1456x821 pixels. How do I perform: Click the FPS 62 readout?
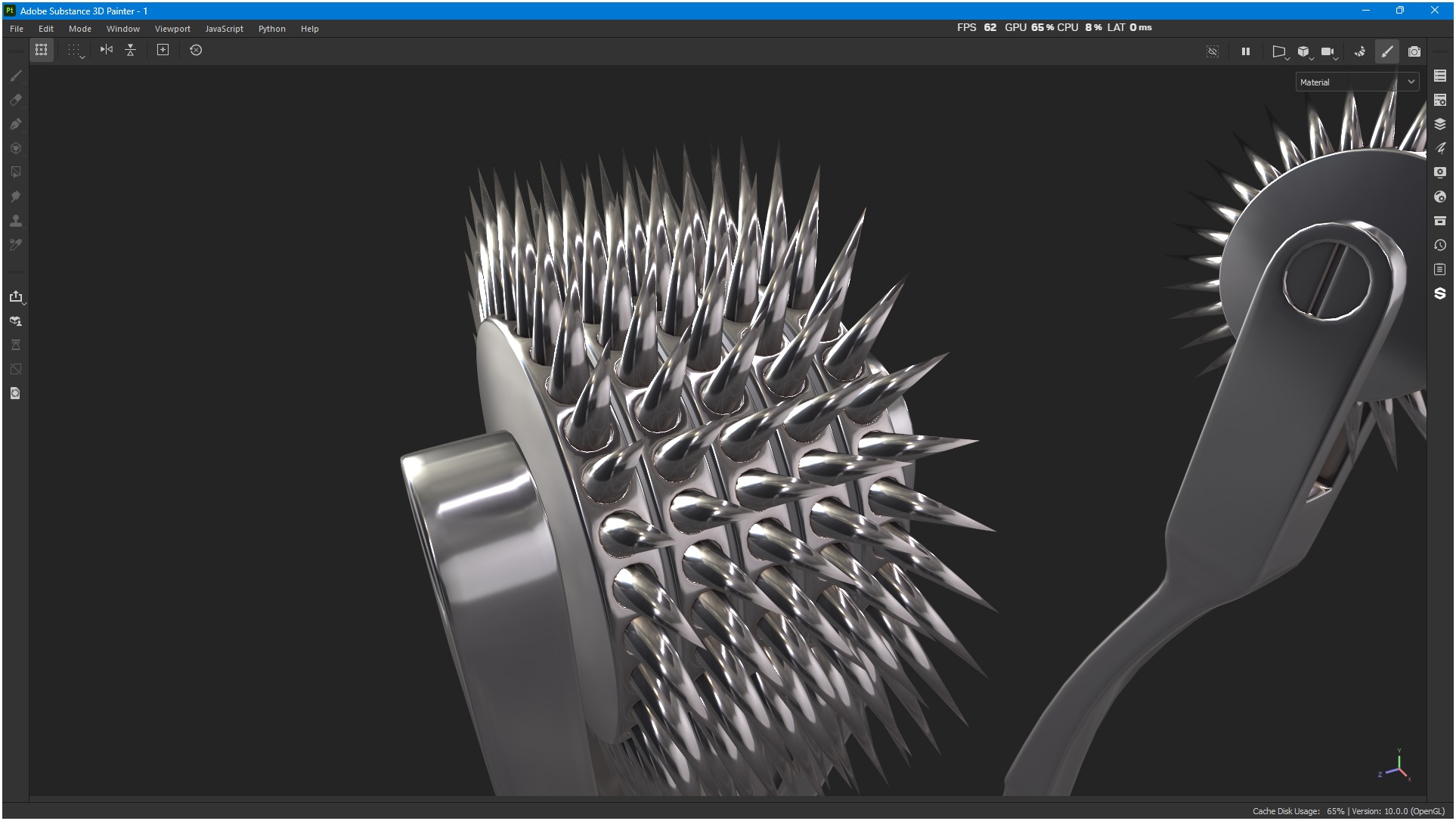coord(977,27)
